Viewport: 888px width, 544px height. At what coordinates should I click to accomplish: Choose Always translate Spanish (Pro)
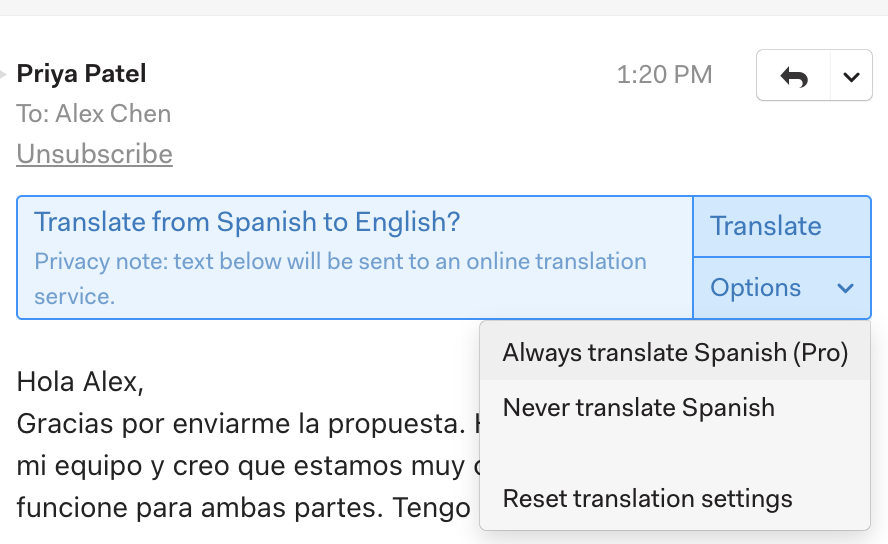674,352
